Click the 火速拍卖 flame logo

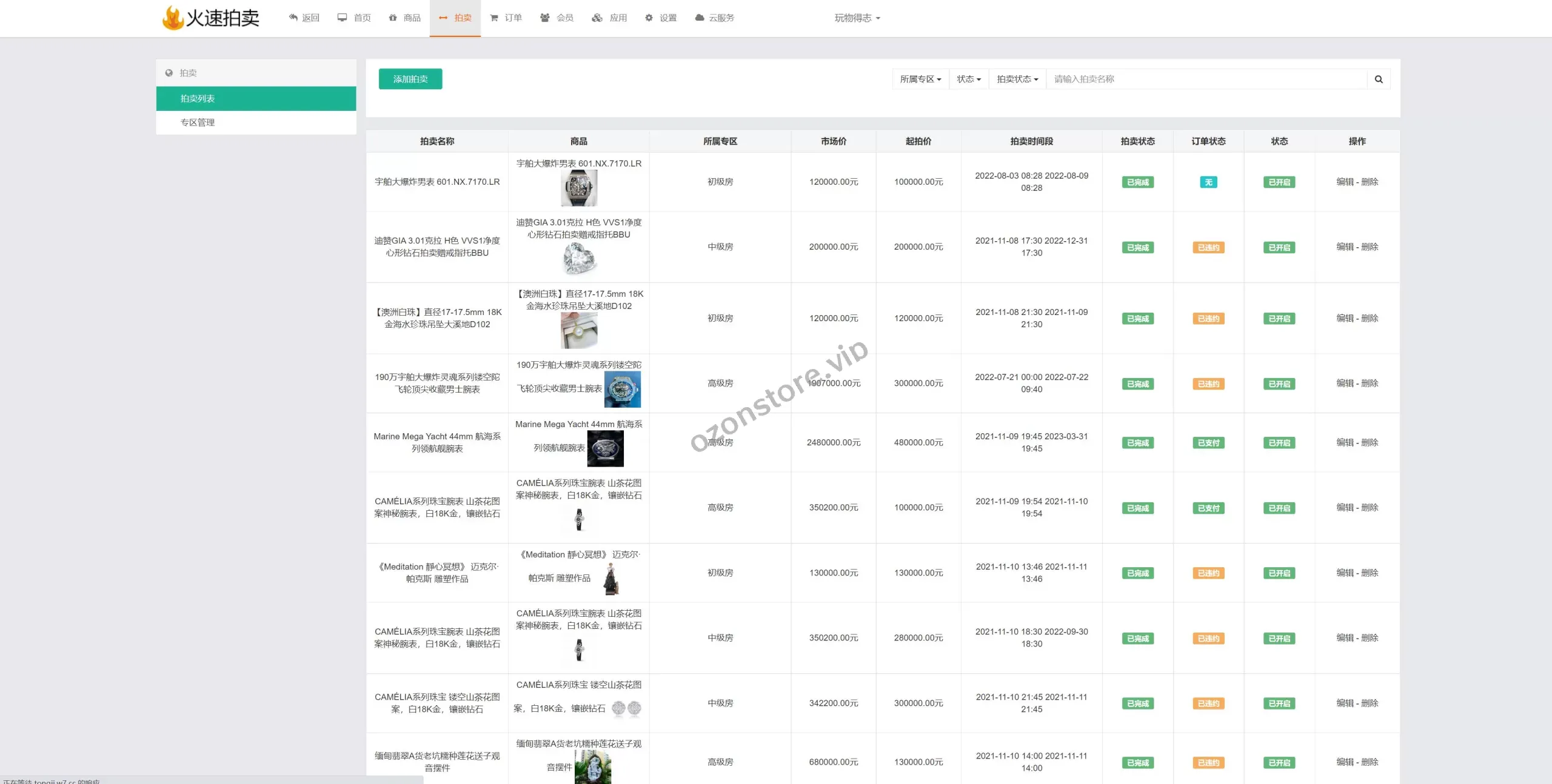(173, 18)
